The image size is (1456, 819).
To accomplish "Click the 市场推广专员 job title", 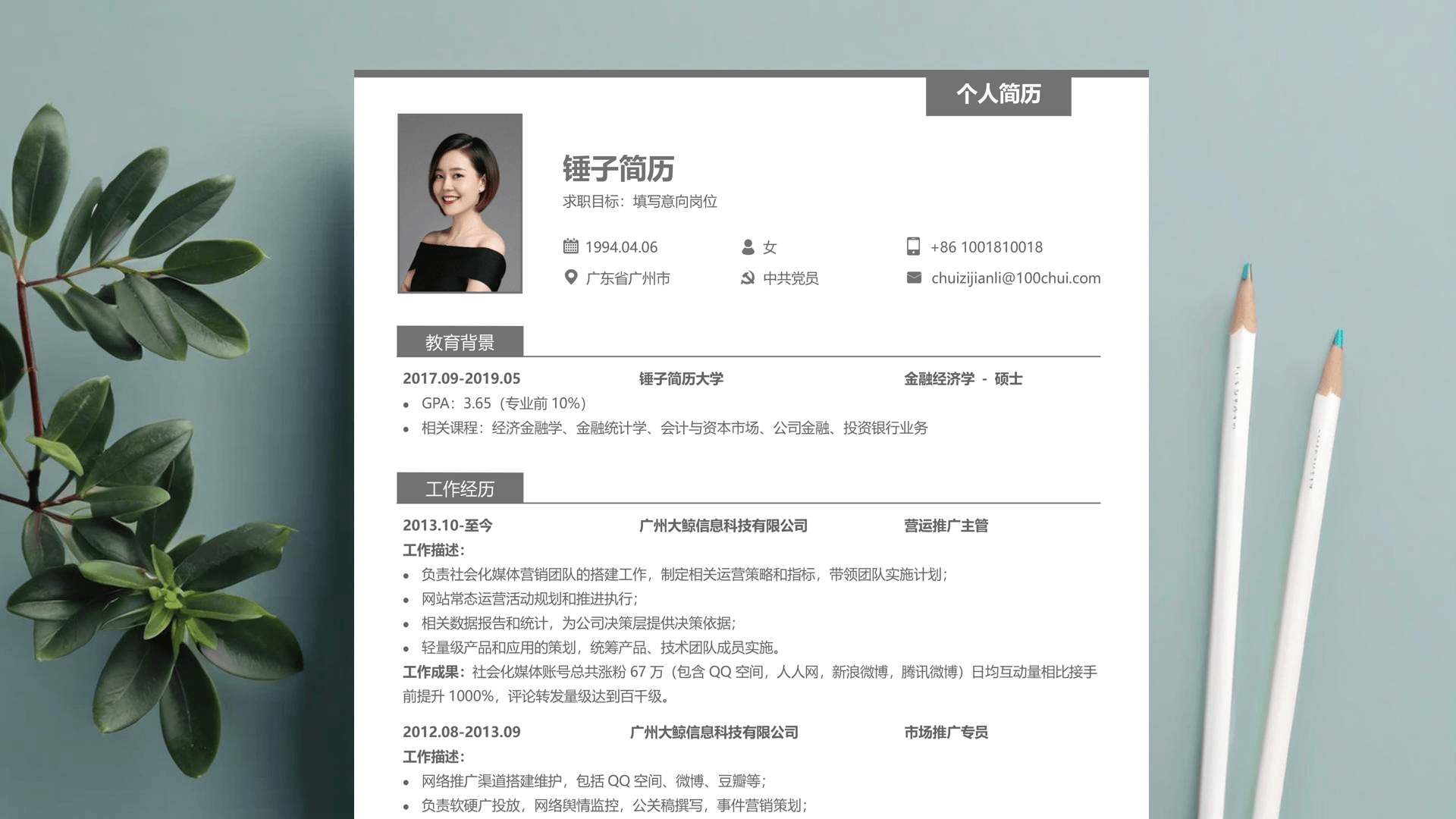I will 946,732.
